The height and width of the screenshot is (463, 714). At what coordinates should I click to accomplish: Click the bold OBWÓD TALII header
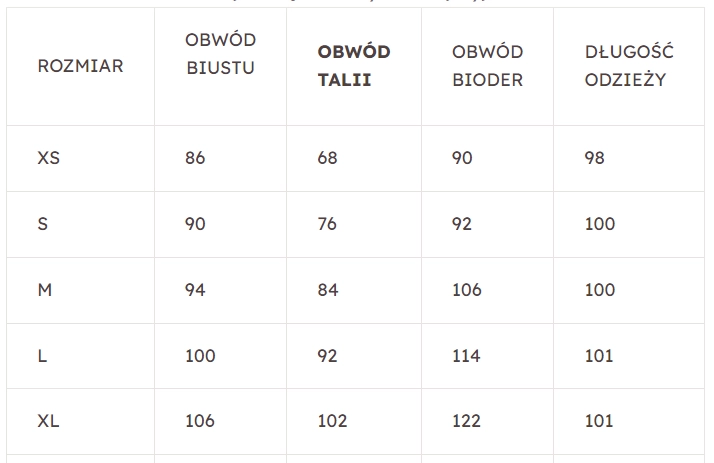click(x=354, y=66)
